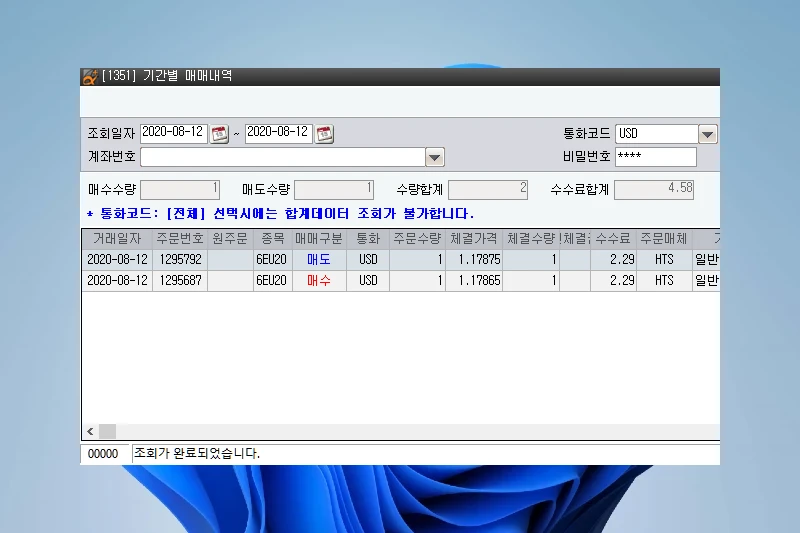Click the horizontal scrollbar left arrow
The width and height of the screenshot is (800, 533).
point(90,432)
